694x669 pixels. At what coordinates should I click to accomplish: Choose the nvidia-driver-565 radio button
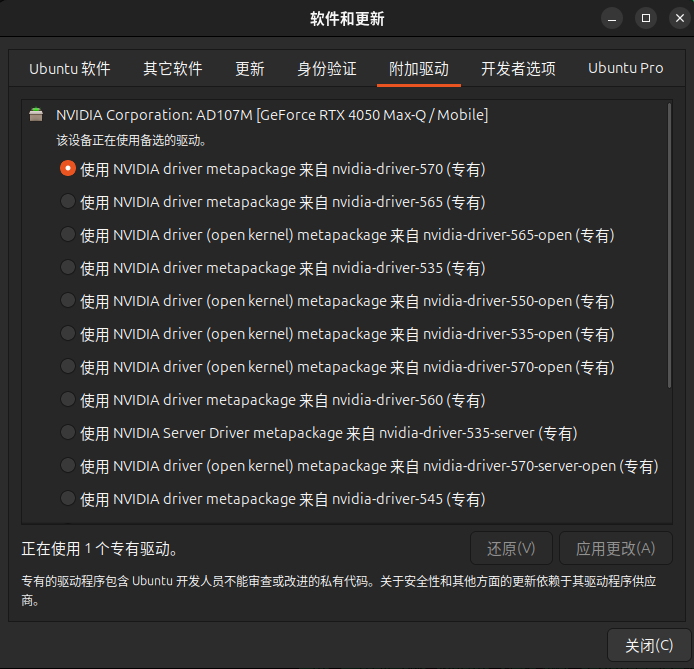68,201
